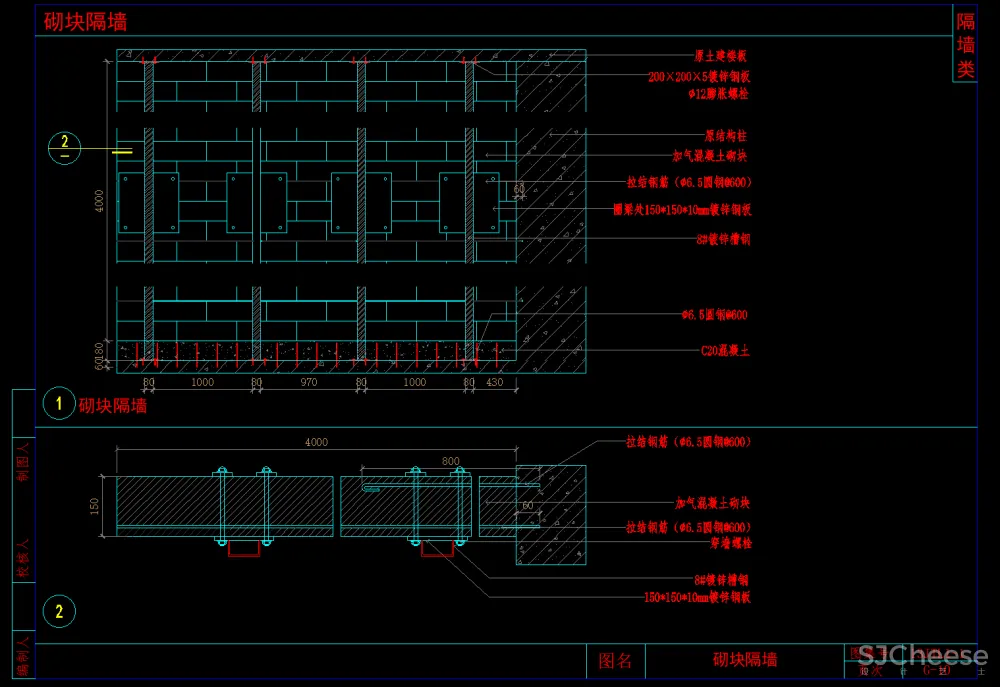Select the 原土建楼板 annotation
Viewport: 1000px width, 687px height.
click(x=720, y=57)
